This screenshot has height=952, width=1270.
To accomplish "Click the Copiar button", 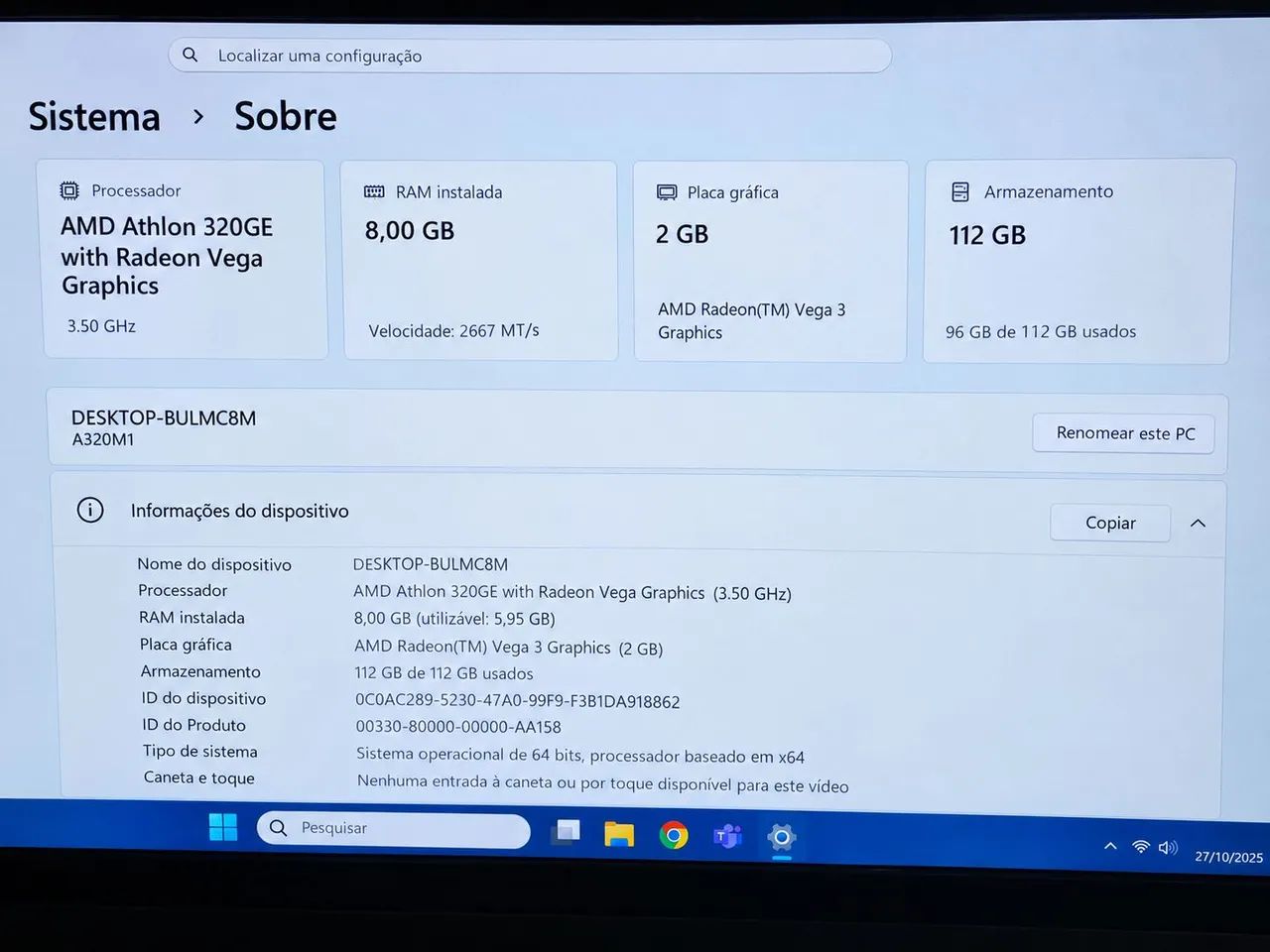I will tap(1110, 523).
